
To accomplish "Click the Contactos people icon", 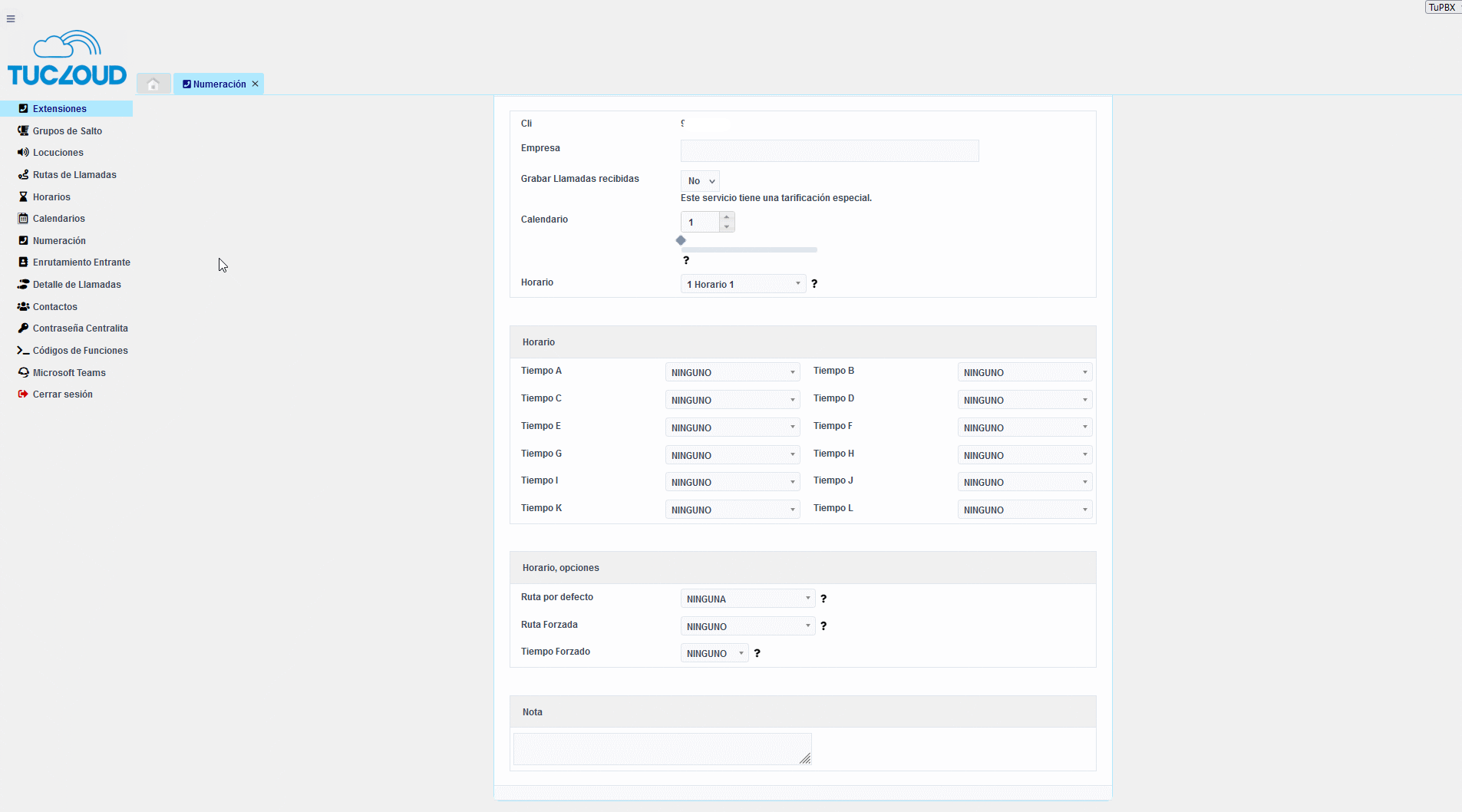I will (x=23, y=307).
